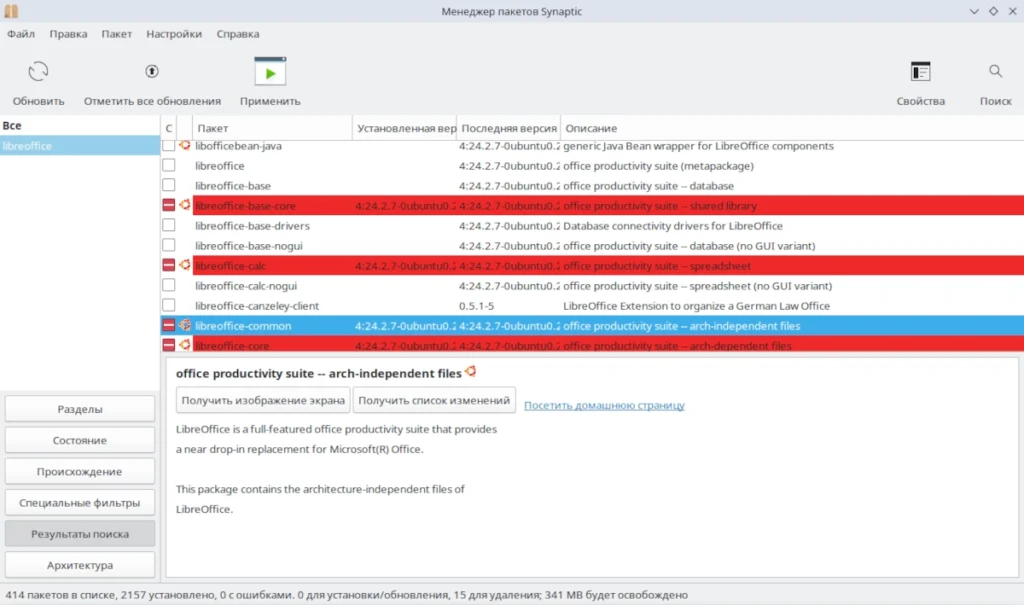Image resolution: width=1024 pixels, height=605 pixels.
Task: Select the Все entry in sidebar list
Action: tap(12, 125)
